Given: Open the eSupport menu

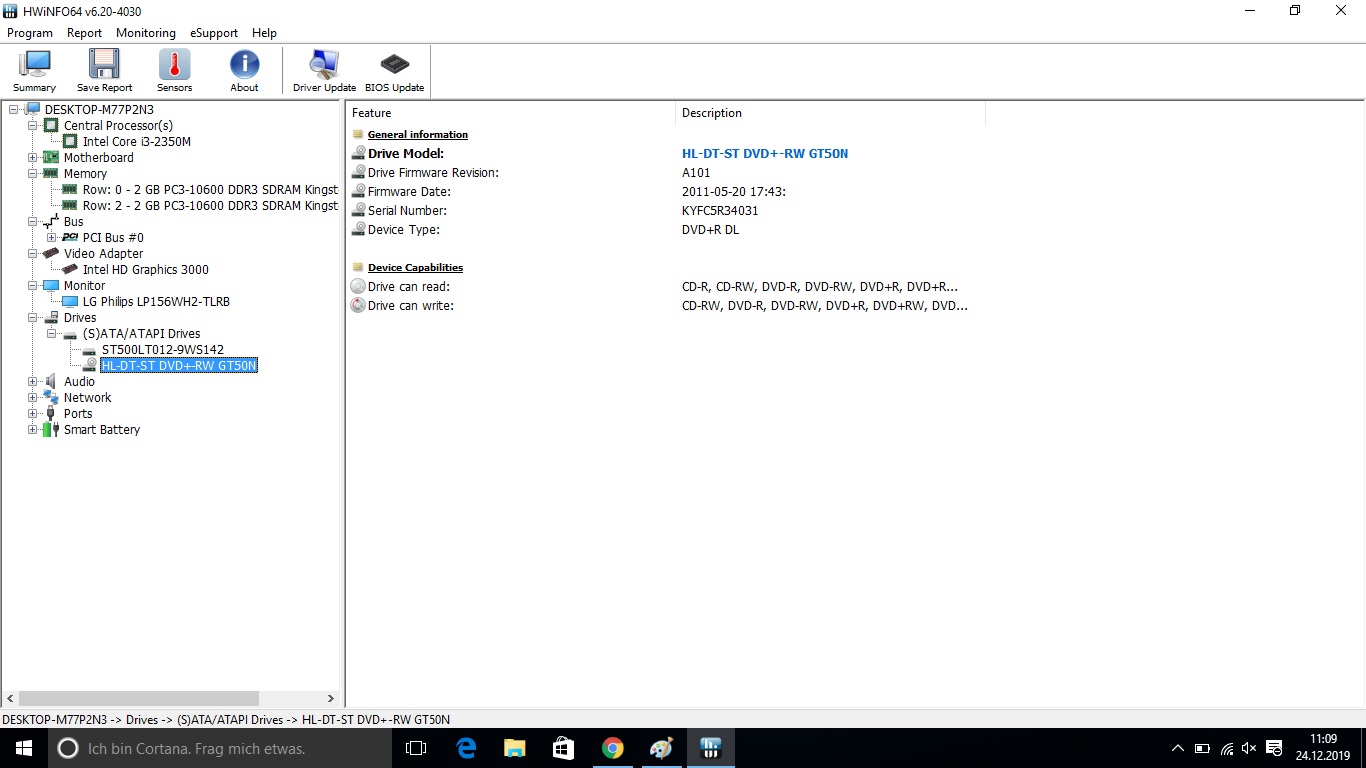Looking at the screenshot, I should [214, 33].
